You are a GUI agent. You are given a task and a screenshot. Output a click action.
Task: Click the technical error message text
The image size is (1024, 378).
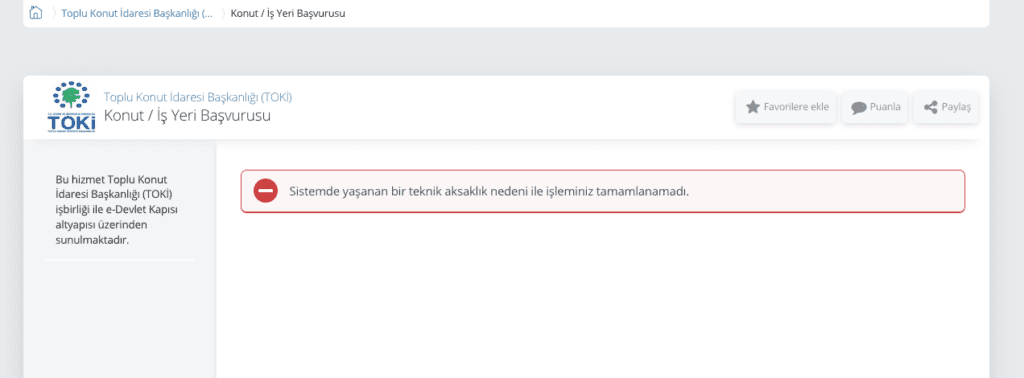click(489, 192)
